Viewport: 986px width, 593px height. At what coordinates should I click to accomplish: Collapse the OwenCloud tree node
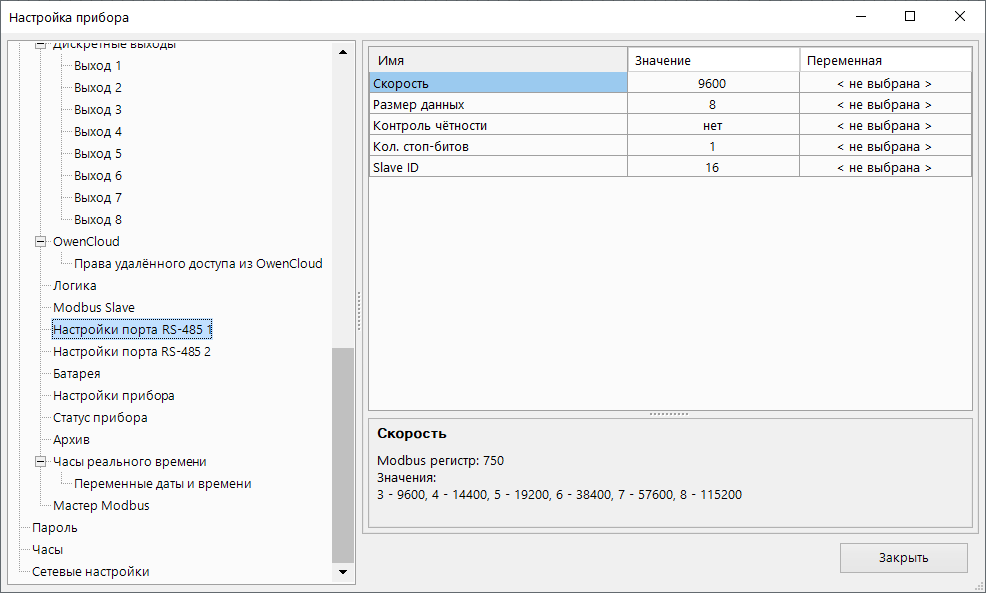[41, 242]
